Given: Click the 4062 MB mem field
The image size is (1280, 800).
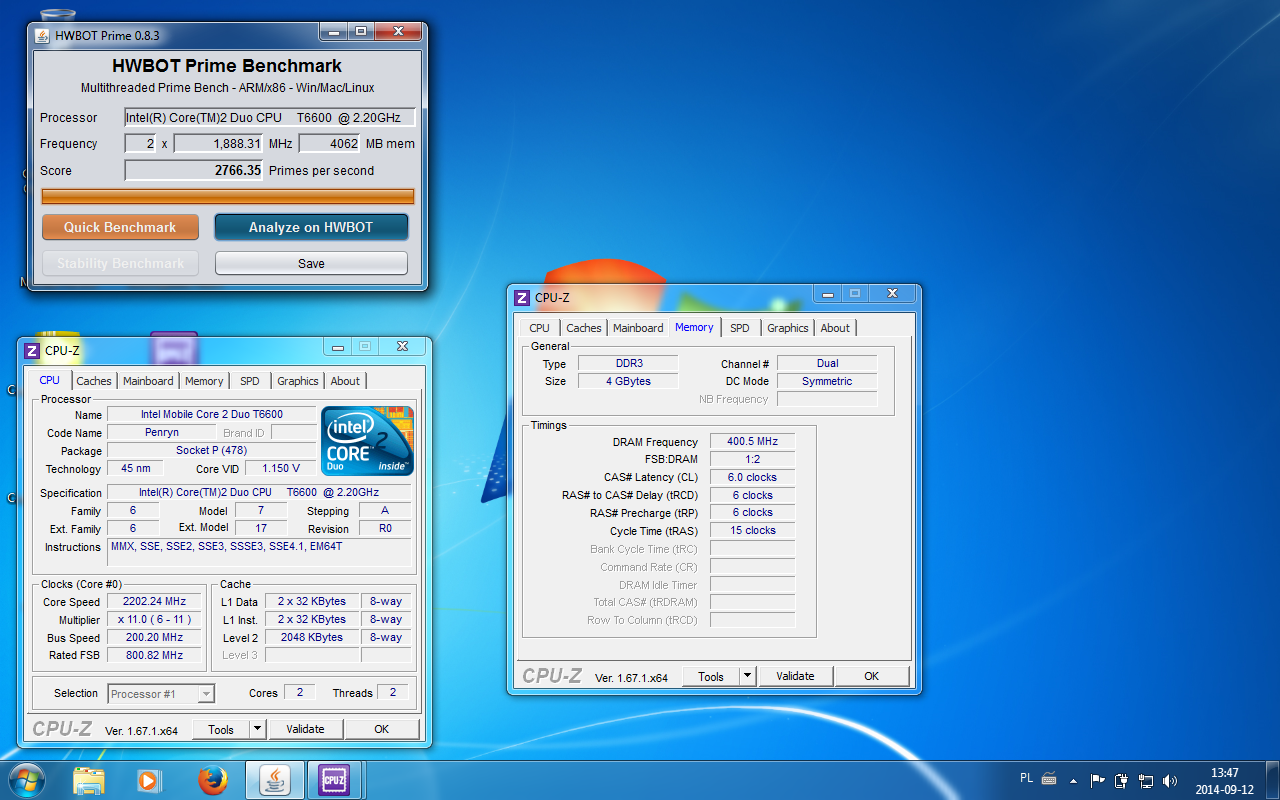Looking at the screenshot, I should [329, 143].
